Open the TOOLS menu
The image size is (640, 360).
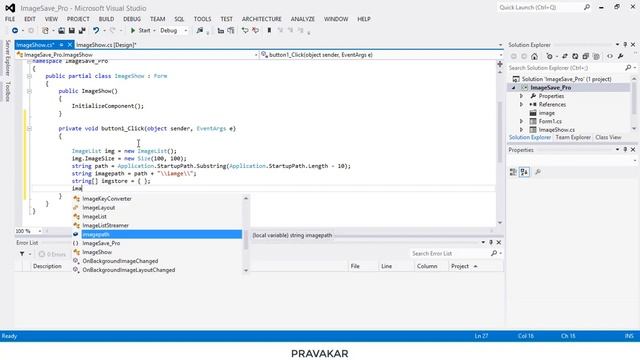[202, 19]
